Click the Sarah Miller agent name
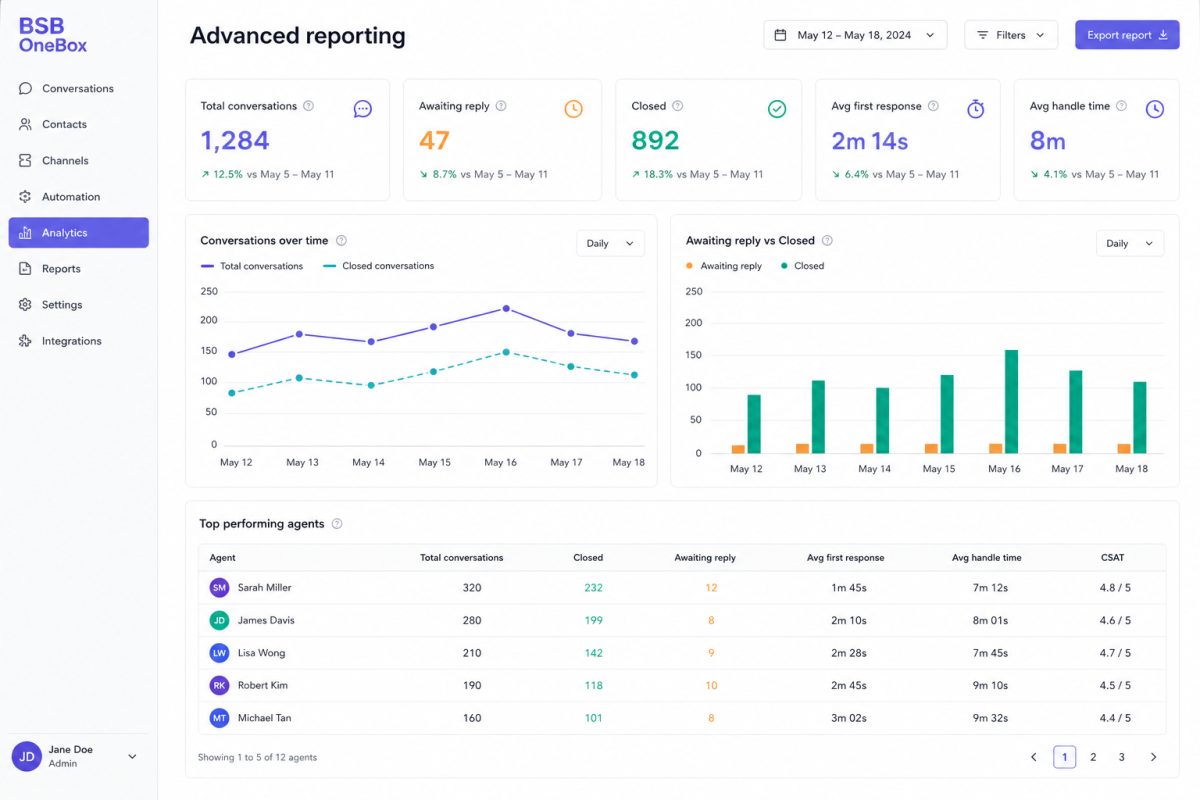The width and height of the screenshot is (1200, 800). click(x=265, y=588)
